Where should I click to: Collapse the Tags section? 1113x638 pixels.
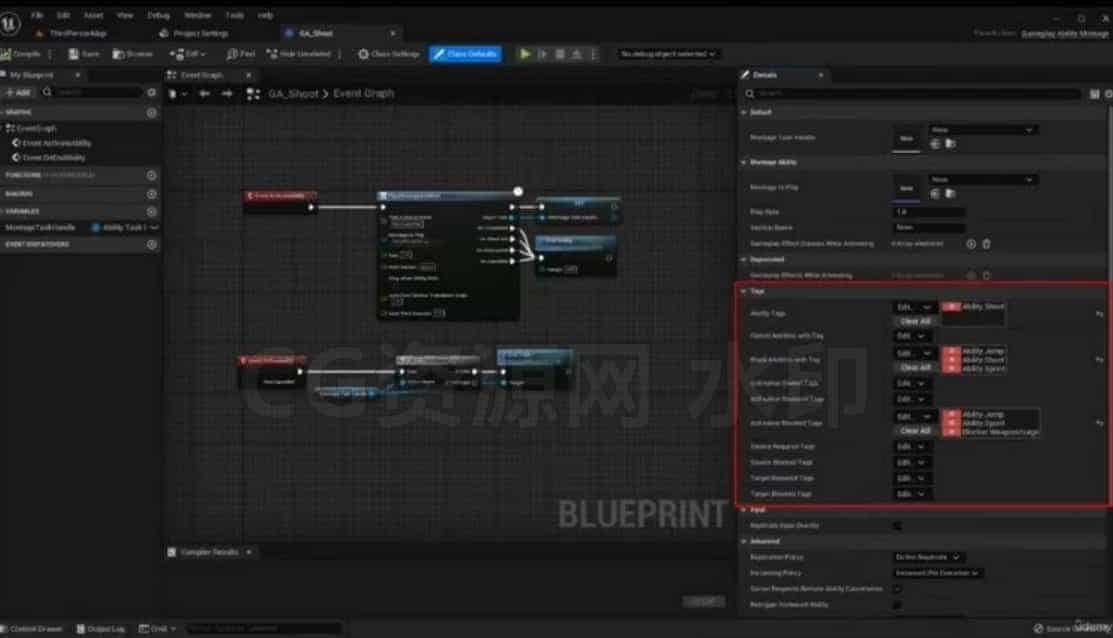pos(744,292)
